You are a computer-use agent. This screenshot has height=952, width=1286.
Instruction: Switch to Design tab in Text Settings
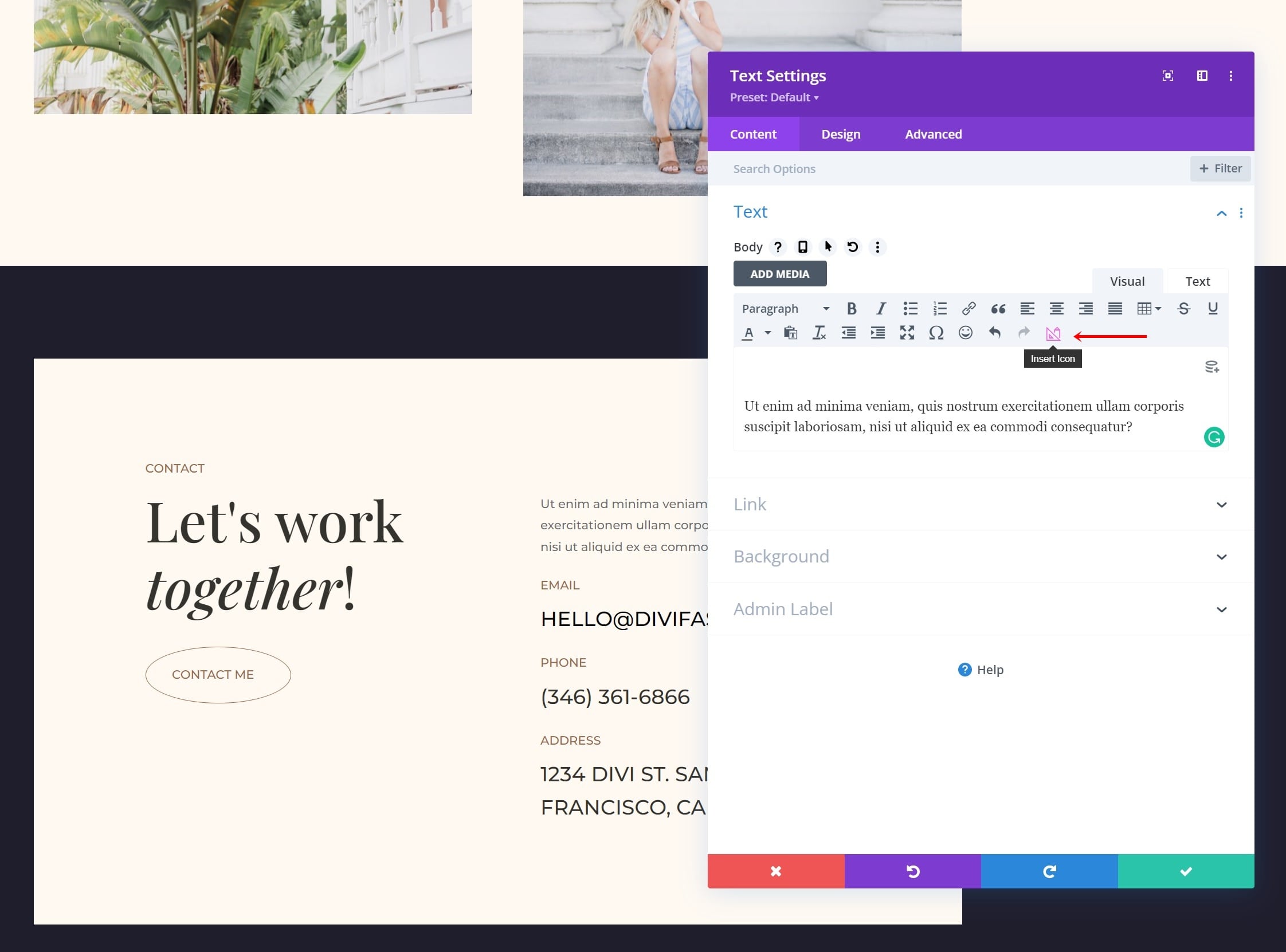click(x=841, y=133)
